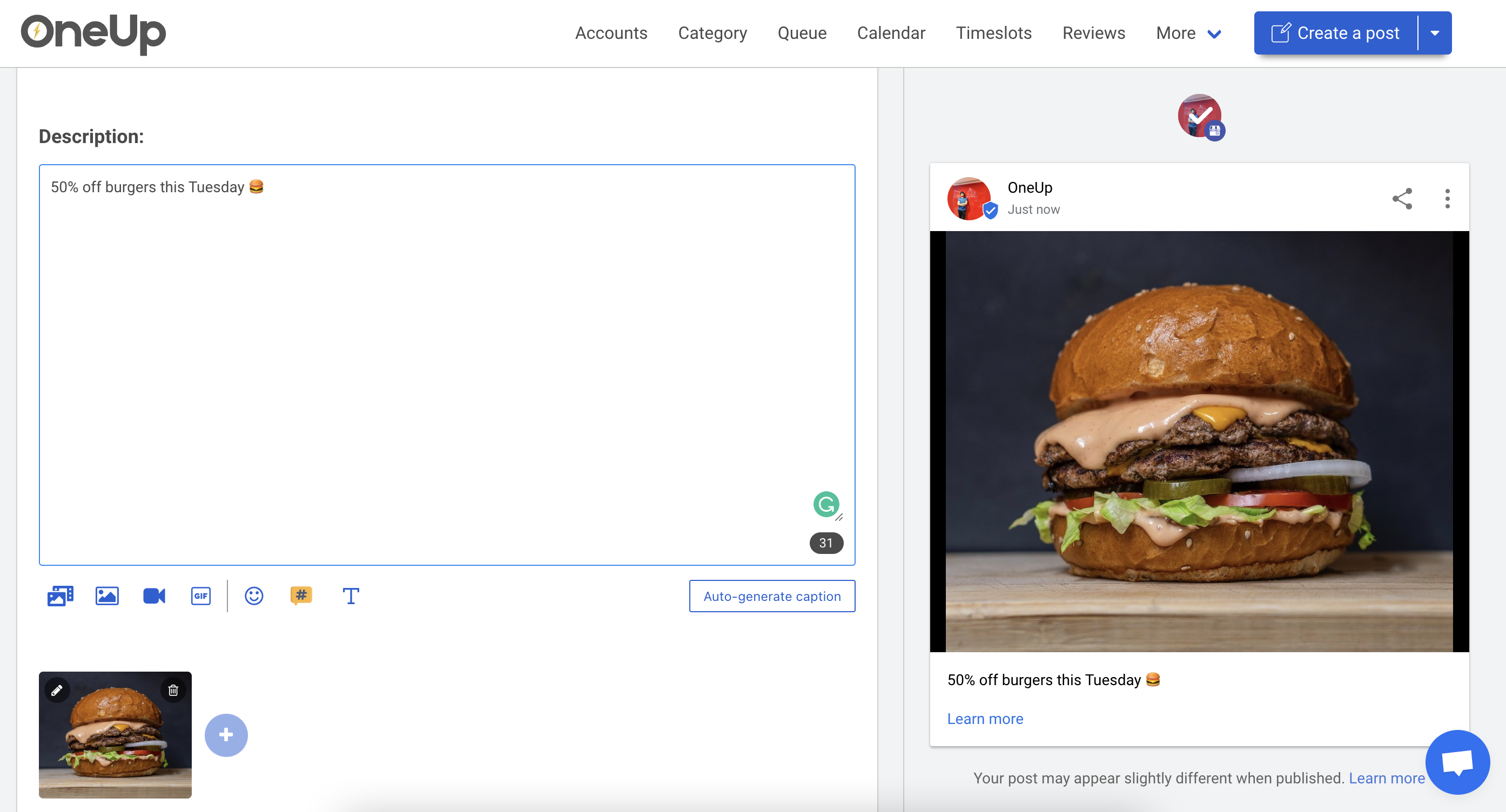Click the Grammarly spell-check icon
Viewport: 1506px width, 812px height.
825,503
